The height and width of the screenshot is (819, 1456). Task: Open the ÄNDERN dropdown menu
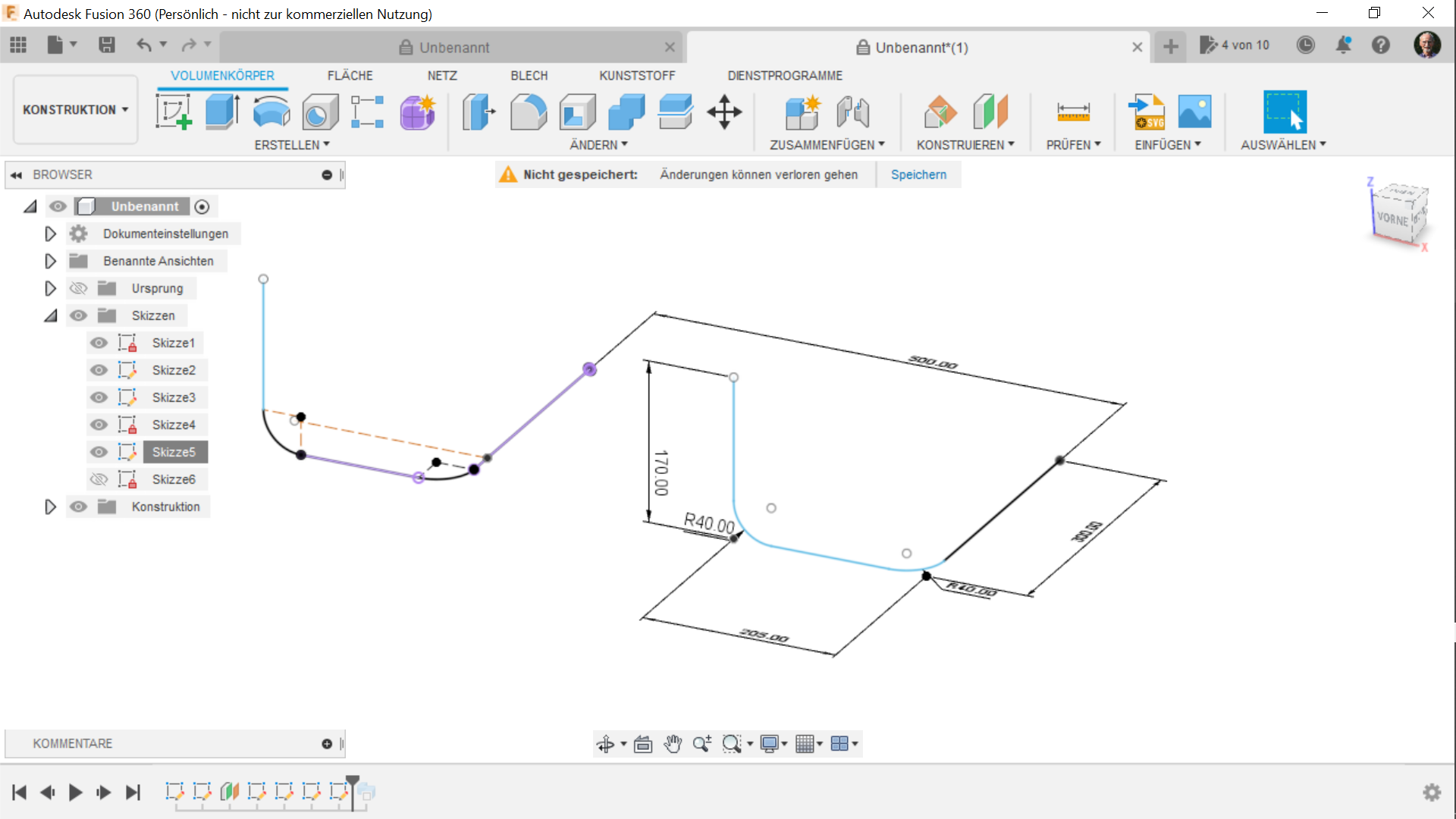tap(599, 145)
